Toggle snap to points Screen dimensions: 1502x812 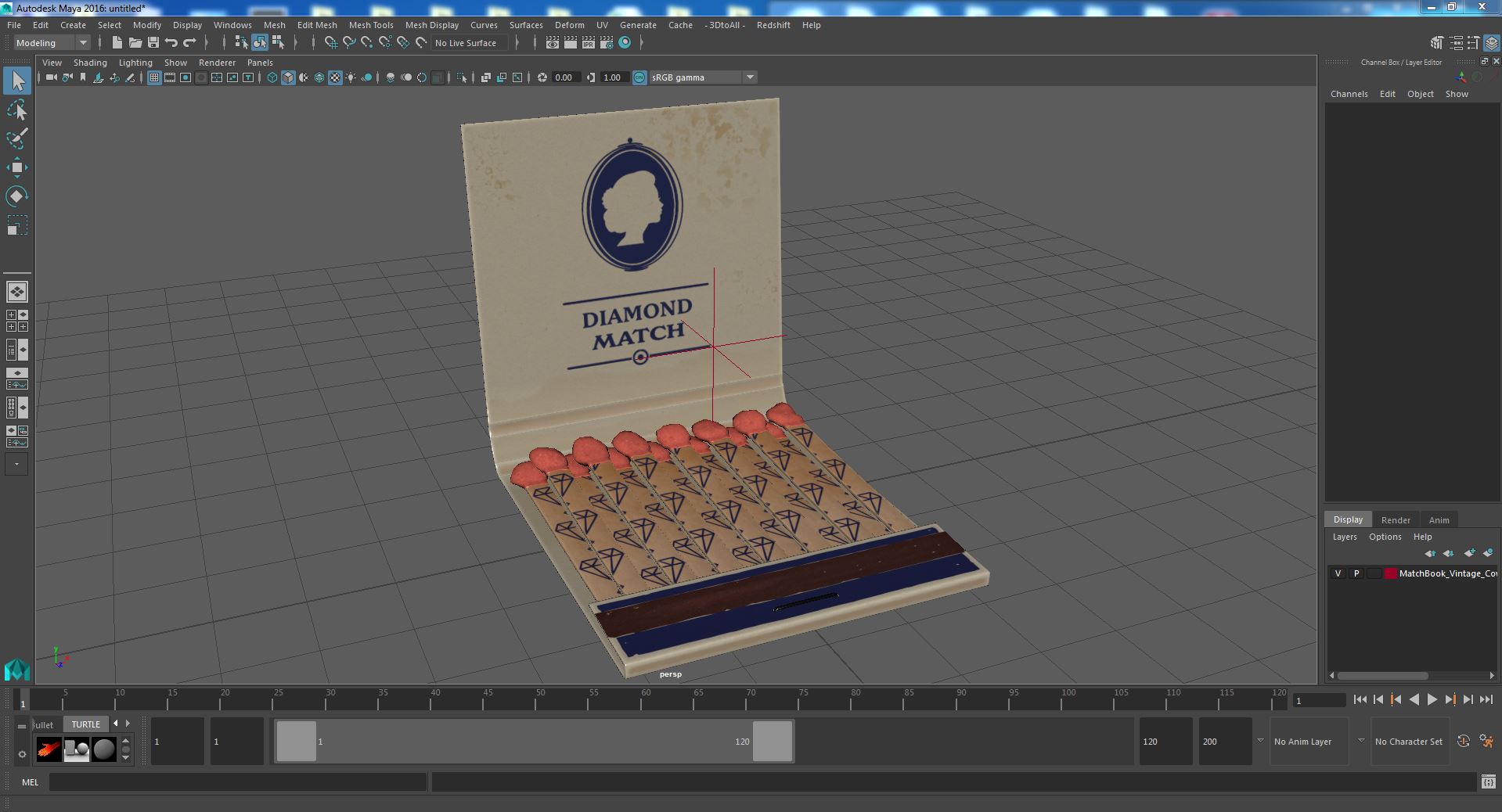click(x=367, y=43)
